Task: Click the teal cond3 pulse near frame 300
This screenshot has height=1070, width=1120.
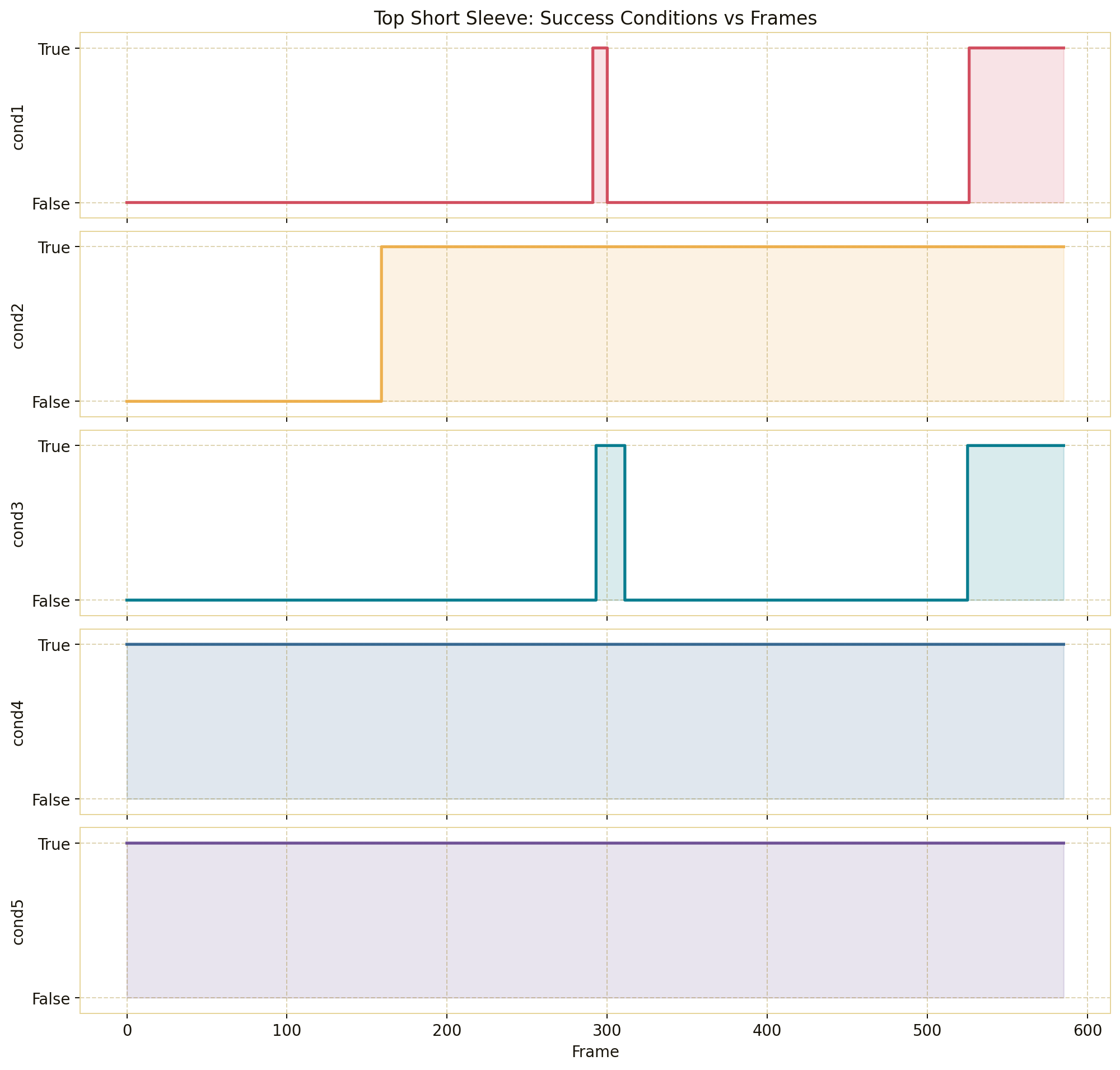Action: (x=610, y=523)
